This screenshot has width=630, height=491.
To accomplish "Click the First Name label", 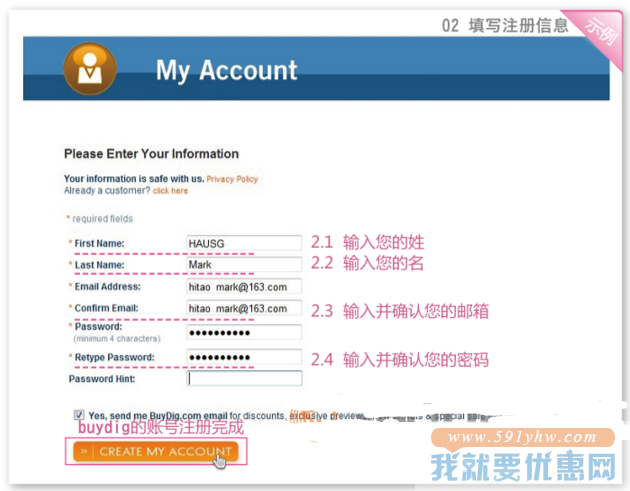I will pos(99,243).
